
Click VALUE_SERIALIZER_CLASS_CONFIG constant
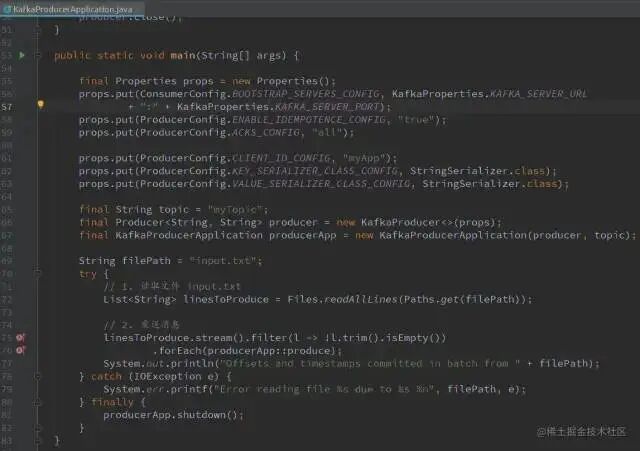click(x=321, y=184)
